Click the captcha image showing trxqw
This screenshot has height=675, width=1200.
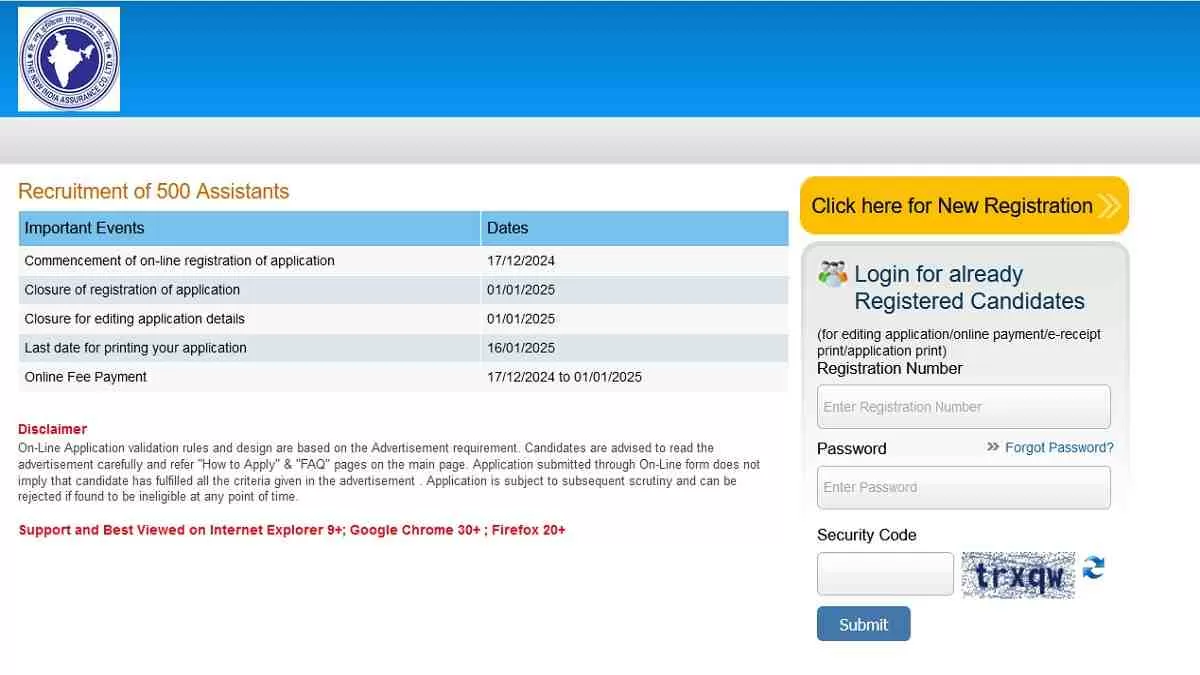(1017, 574)
